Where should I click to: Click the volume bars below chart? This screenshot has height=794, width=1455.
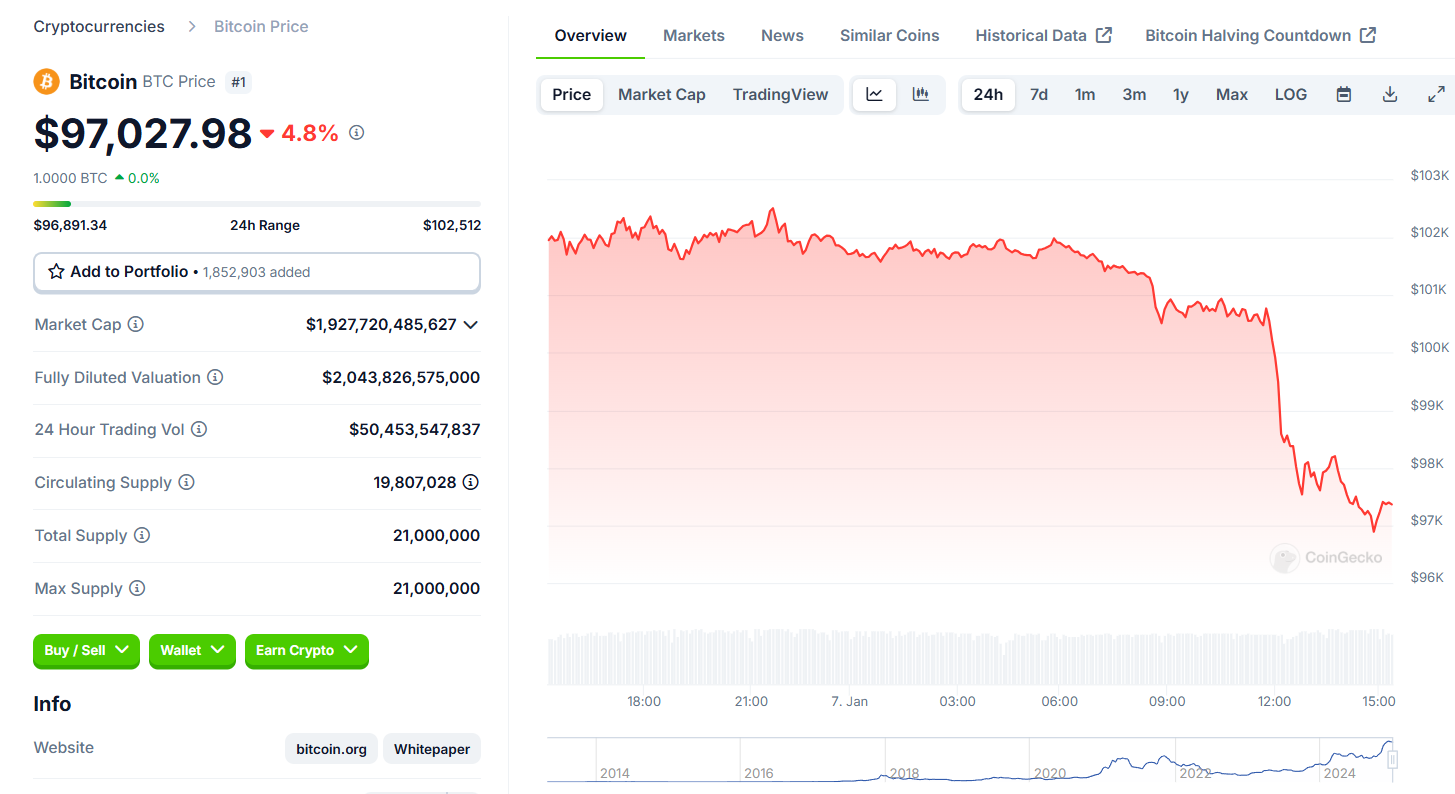click(x=970, y=657)
